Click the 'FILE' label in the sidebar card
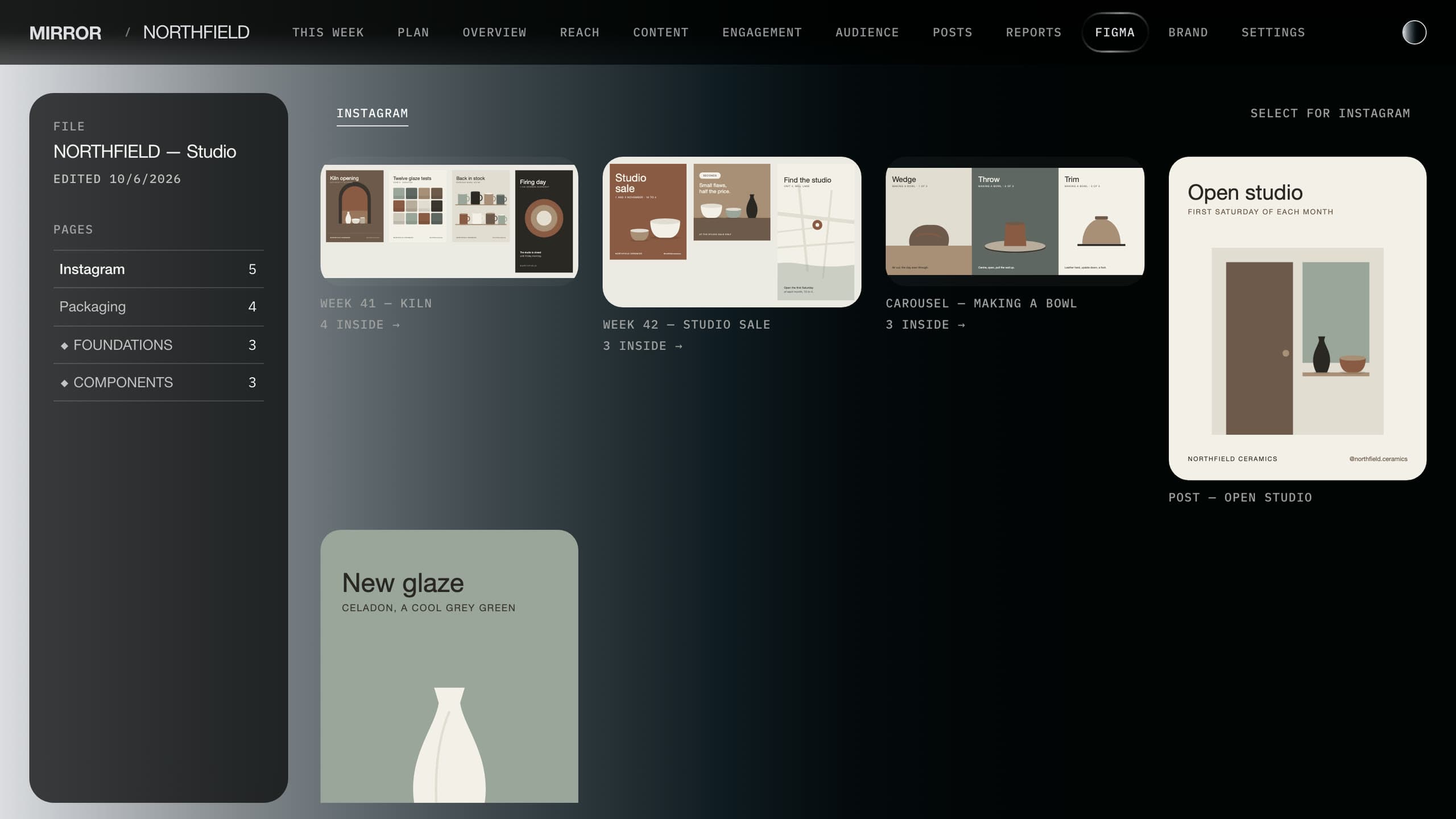 (69, 126)
